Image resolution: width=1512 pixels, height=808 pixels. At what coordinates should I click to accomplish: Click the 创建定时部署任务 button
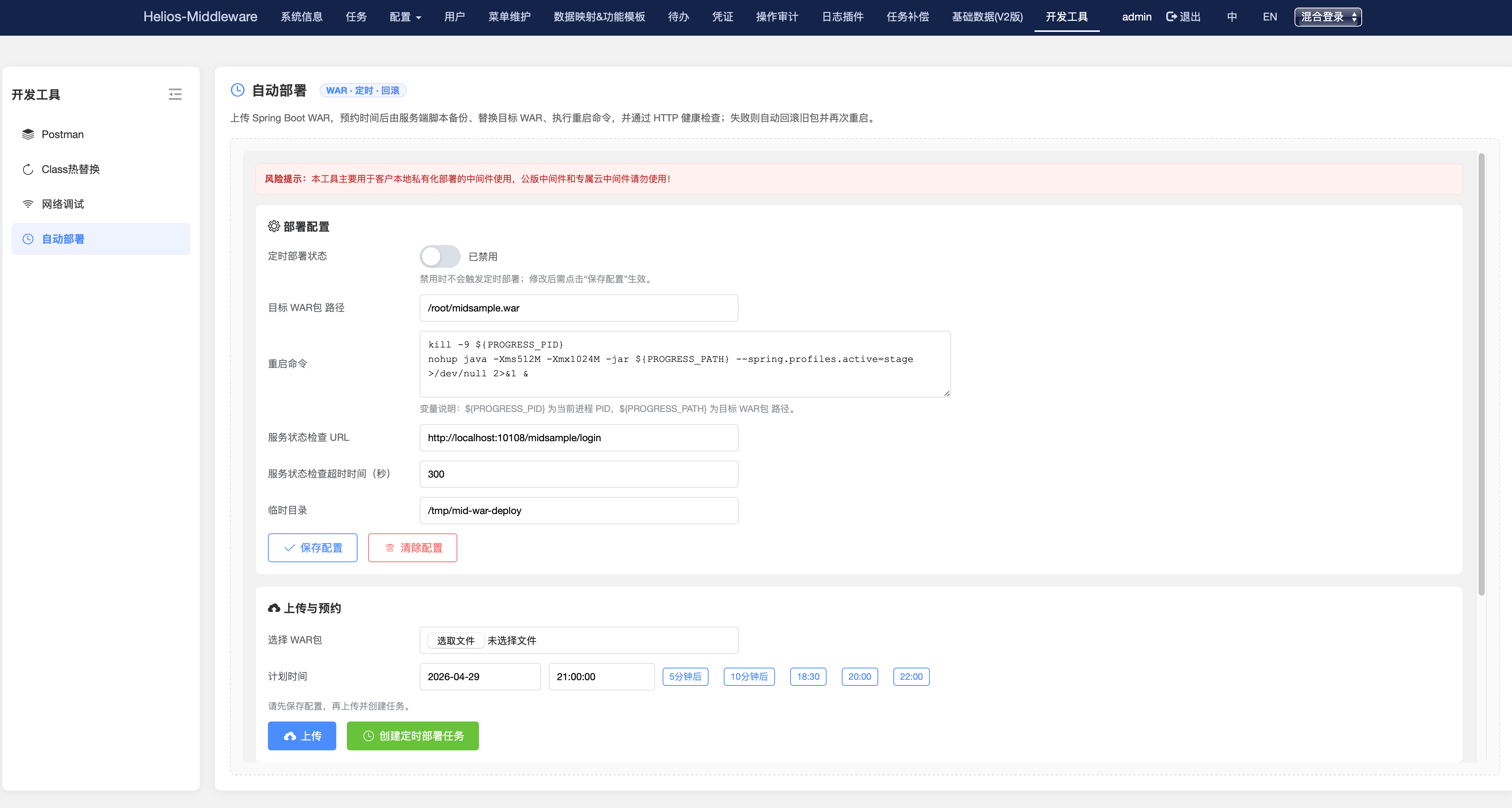(413, 736)
